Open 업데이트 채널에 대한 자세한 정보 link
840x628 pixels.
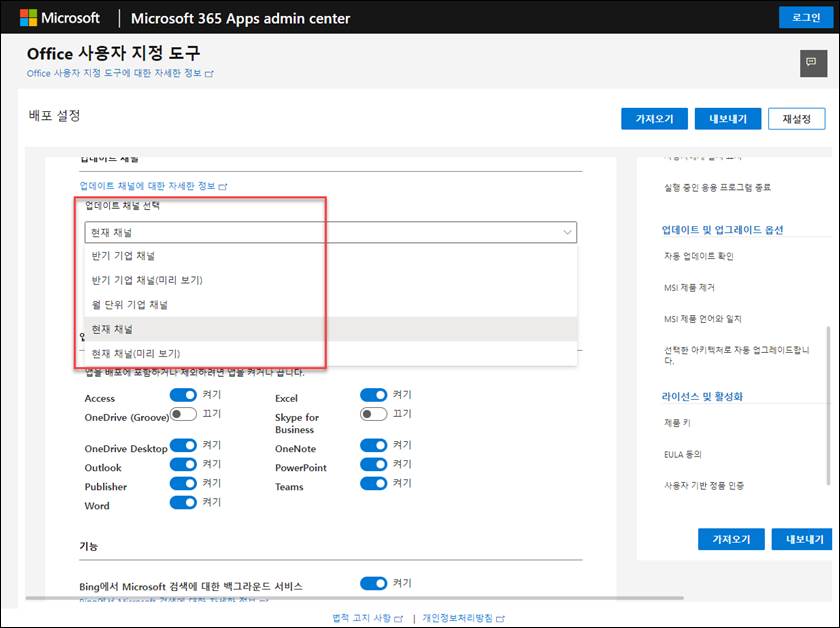153,186
